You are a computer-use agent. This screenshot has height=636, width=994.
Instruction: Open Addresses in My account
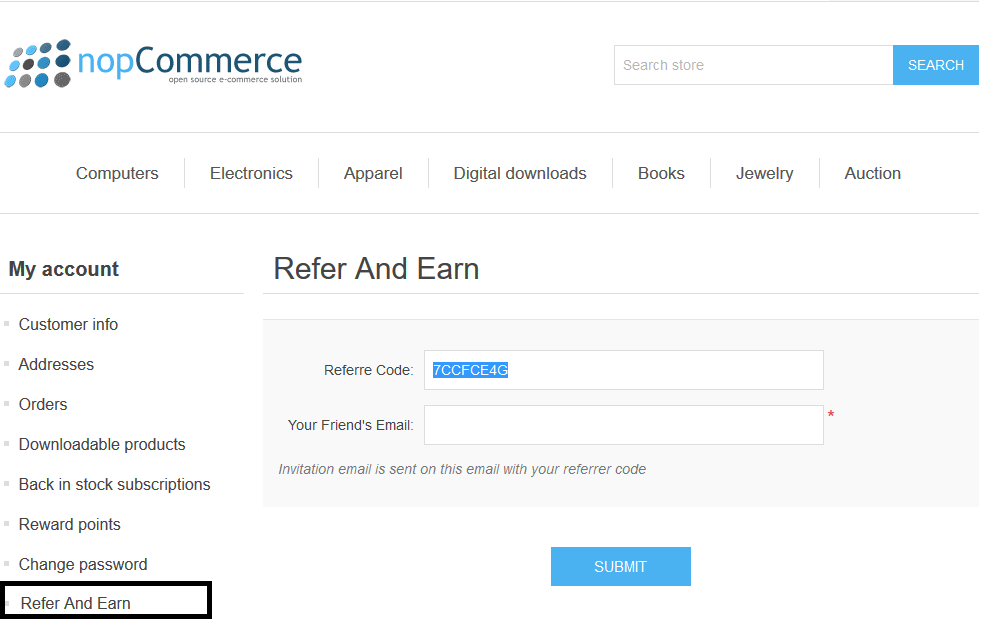(x=56, y=365)
